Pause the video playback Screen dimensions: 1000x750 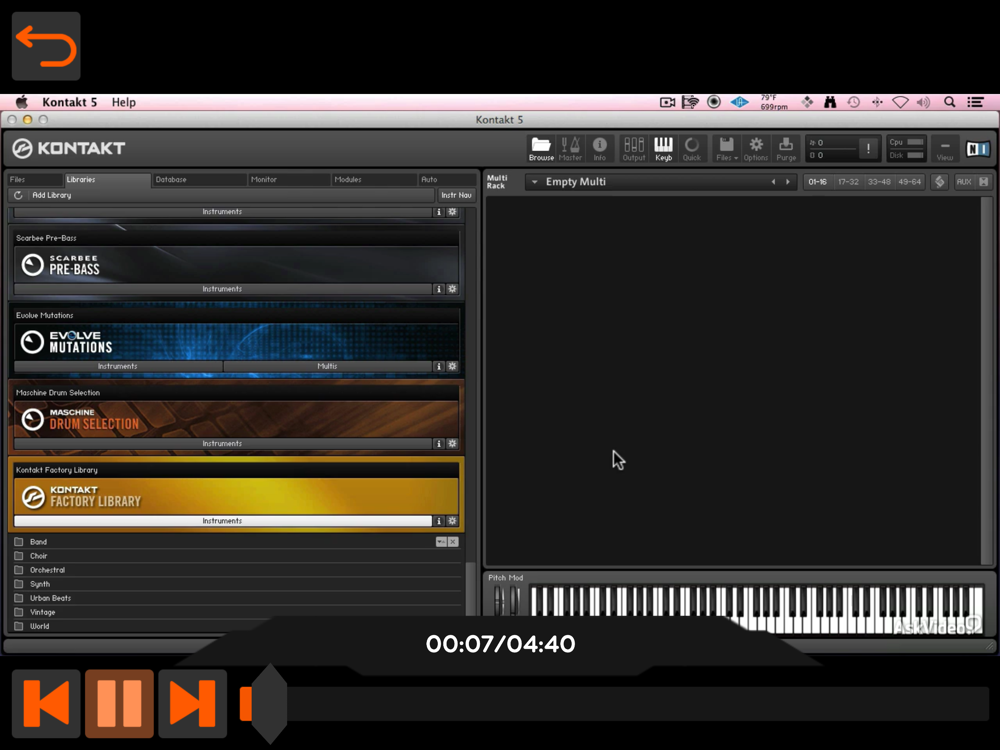[119, 703]
